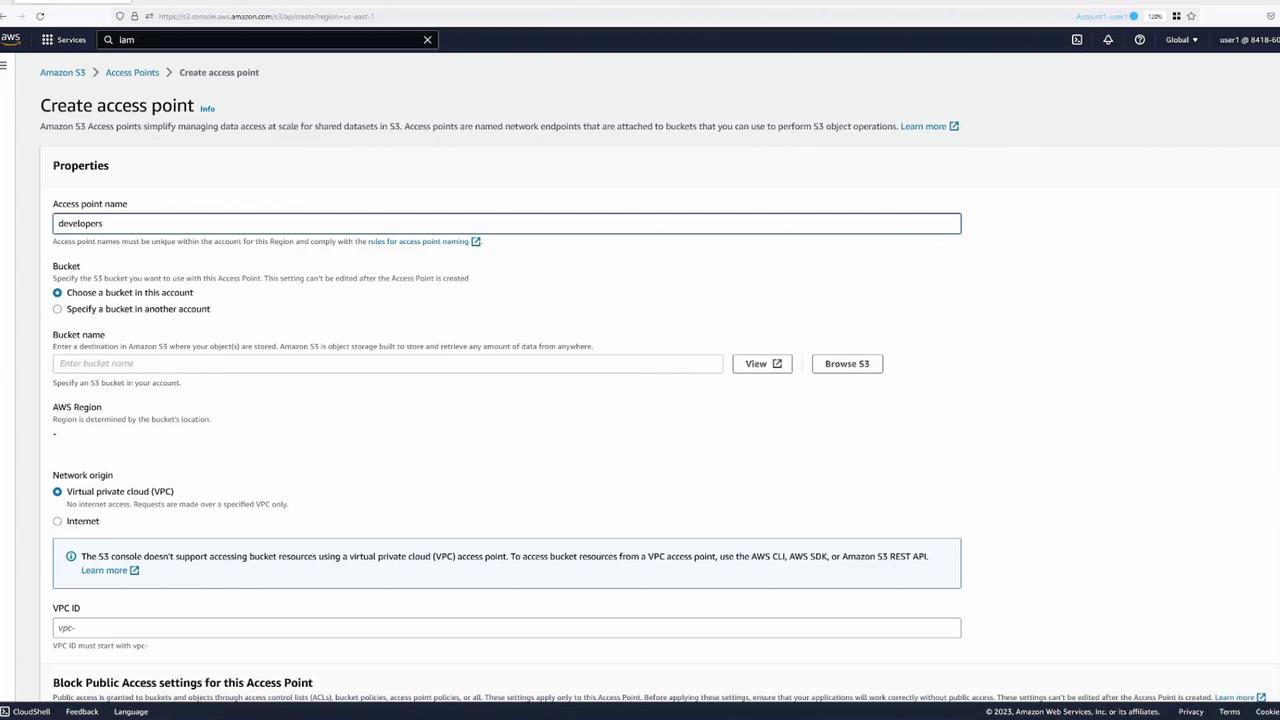Focus the VPC ID input field
Viewport: 1280px width, 720px height.
507,628
